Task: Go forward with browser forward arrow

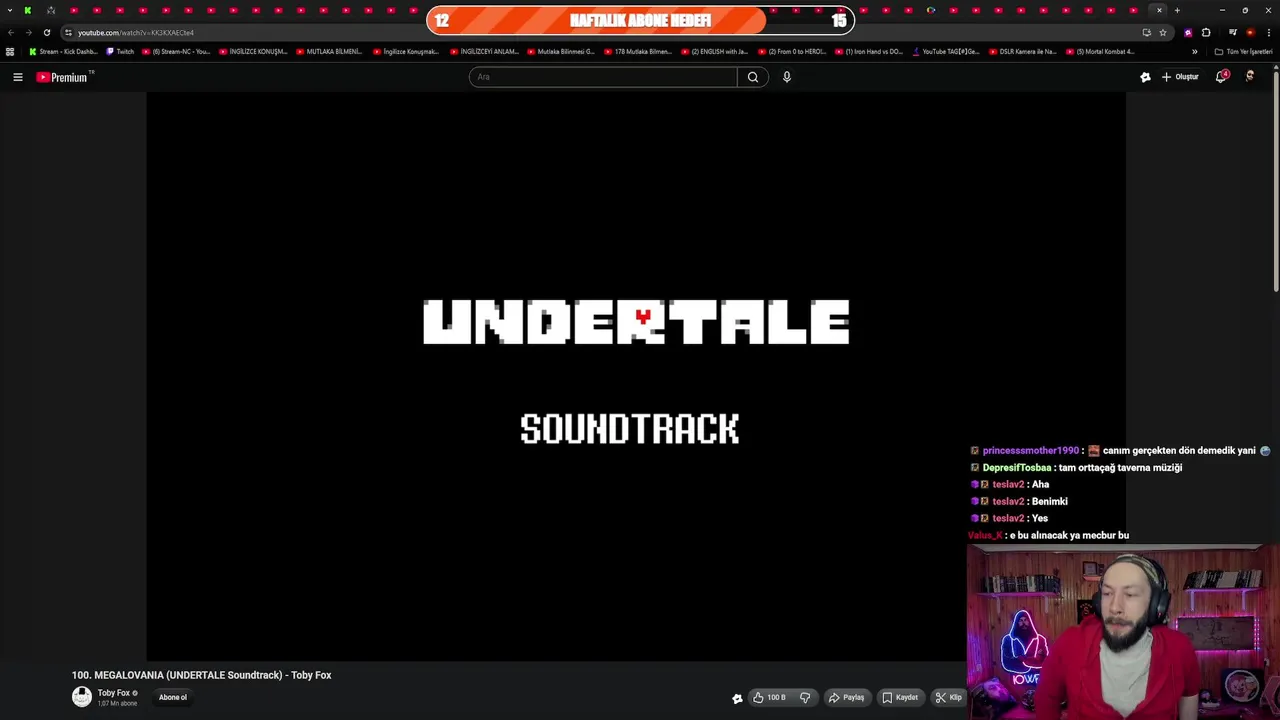Action: (28, 32)
